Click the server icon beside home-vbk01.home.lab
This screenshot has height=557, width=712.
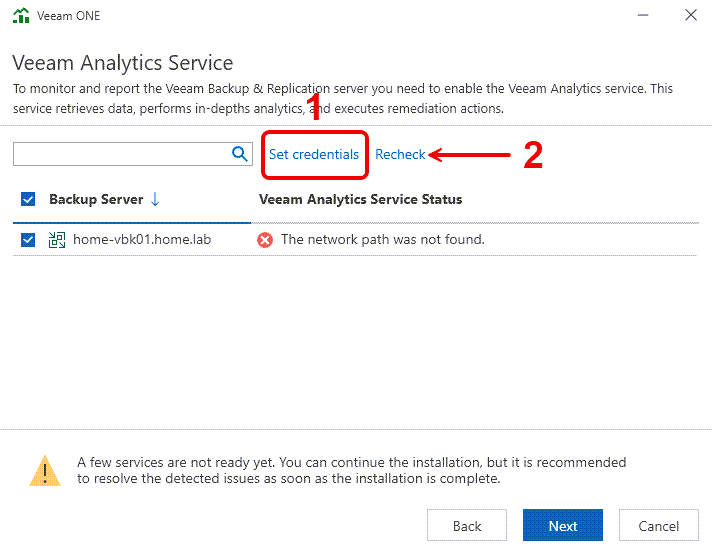[57, 240]
